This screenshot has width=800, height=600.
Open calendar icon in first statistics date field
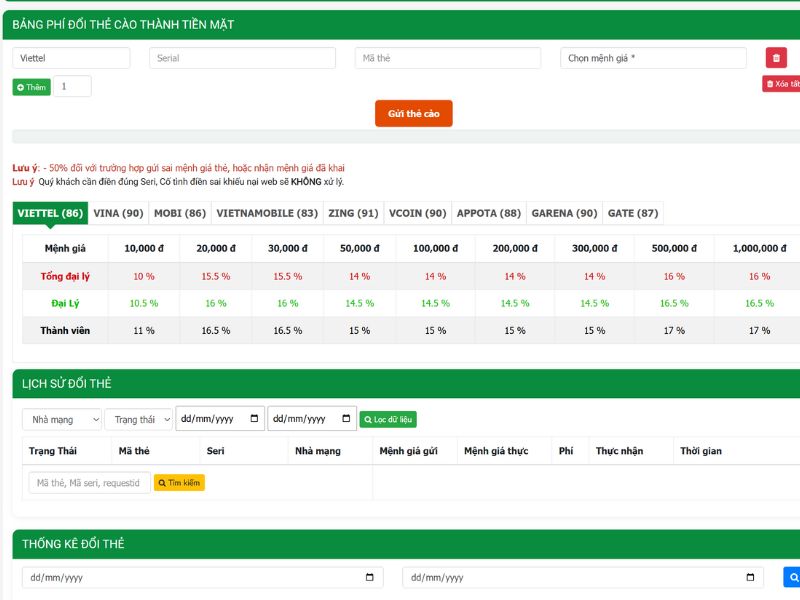(x=369, y=577)
